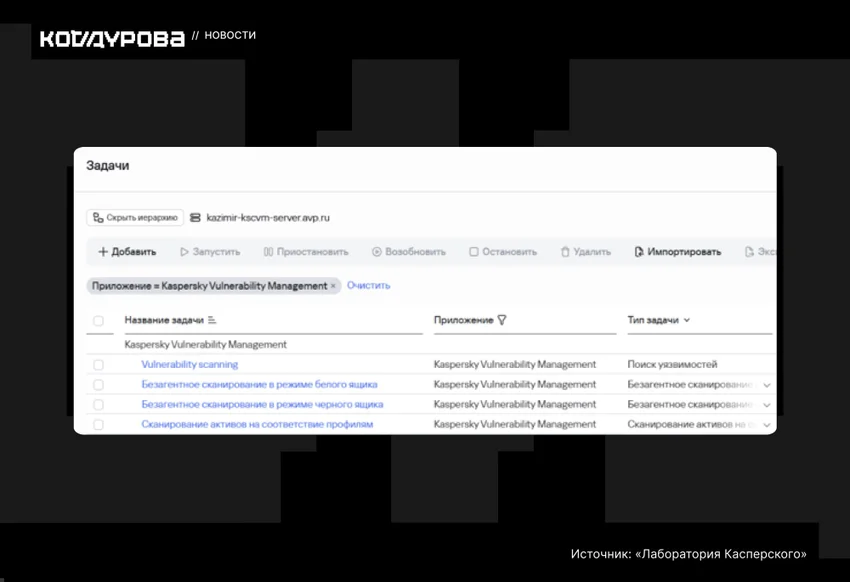
Task: Sort by Название задачи column icon
Action: tap(212, 320)
